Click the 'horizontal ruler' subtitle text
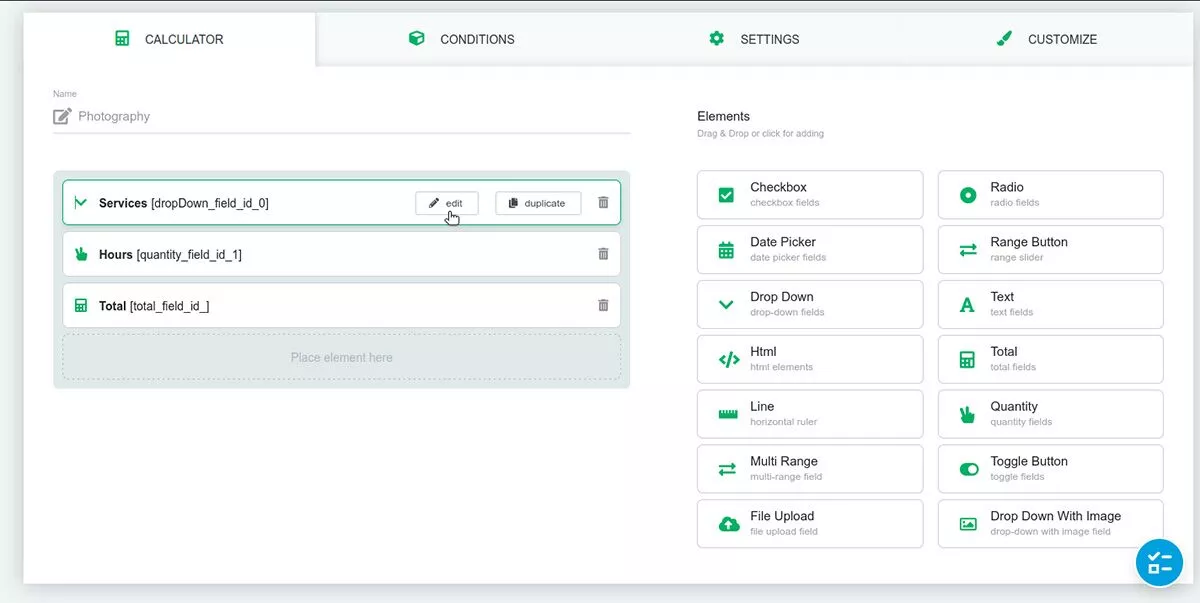Image resolution: width=1200 pixels, height=603 pixels. pos(783,422)
